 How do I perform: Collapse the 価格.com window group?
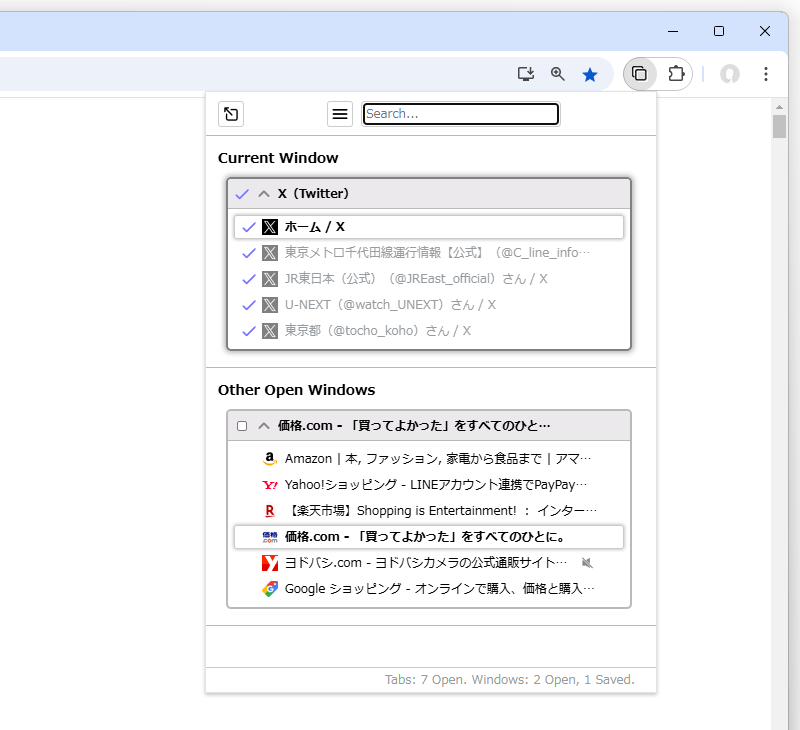click(264, 425)
